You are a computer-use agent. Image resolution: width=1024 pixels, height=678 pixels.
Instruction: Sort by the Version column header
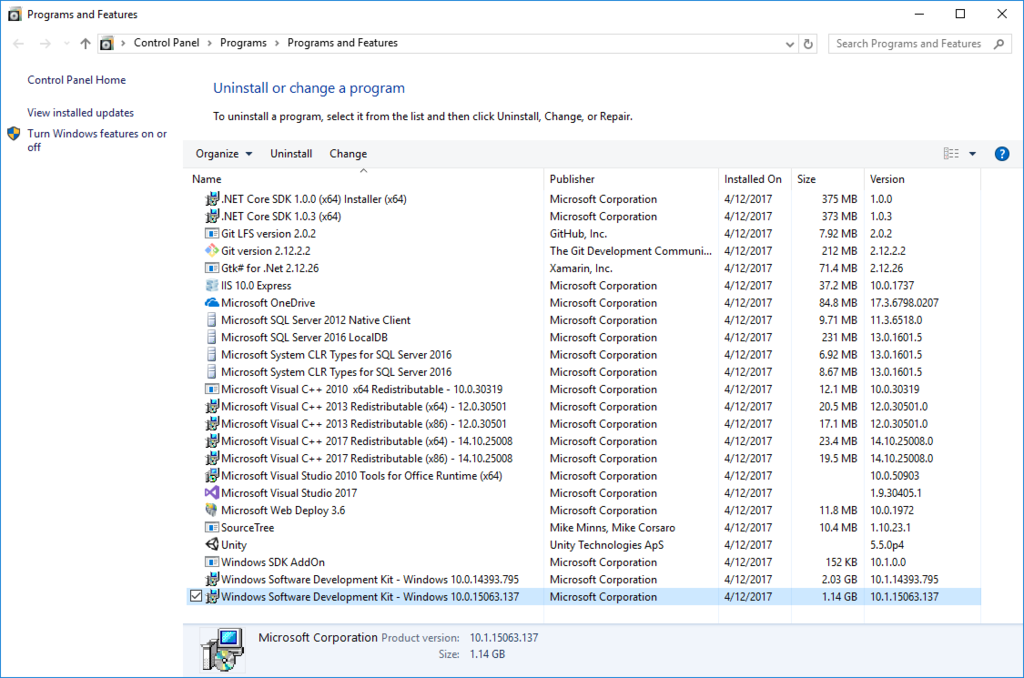(922, 179)
